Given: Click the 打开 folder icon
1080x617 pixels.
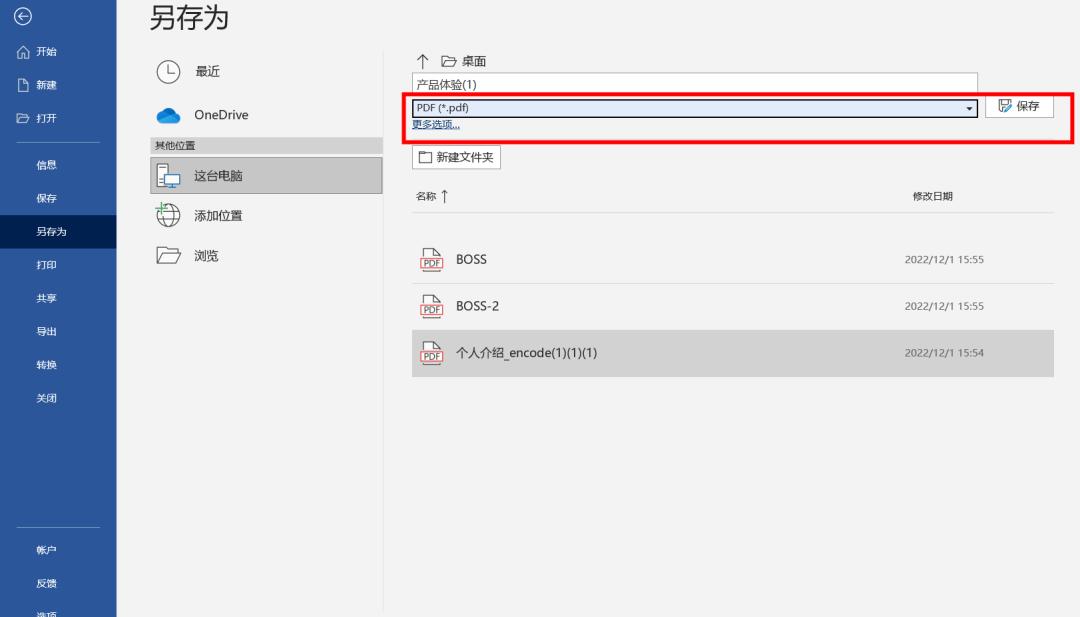Looking at the screenshot, I should click(x=23, y=118).
